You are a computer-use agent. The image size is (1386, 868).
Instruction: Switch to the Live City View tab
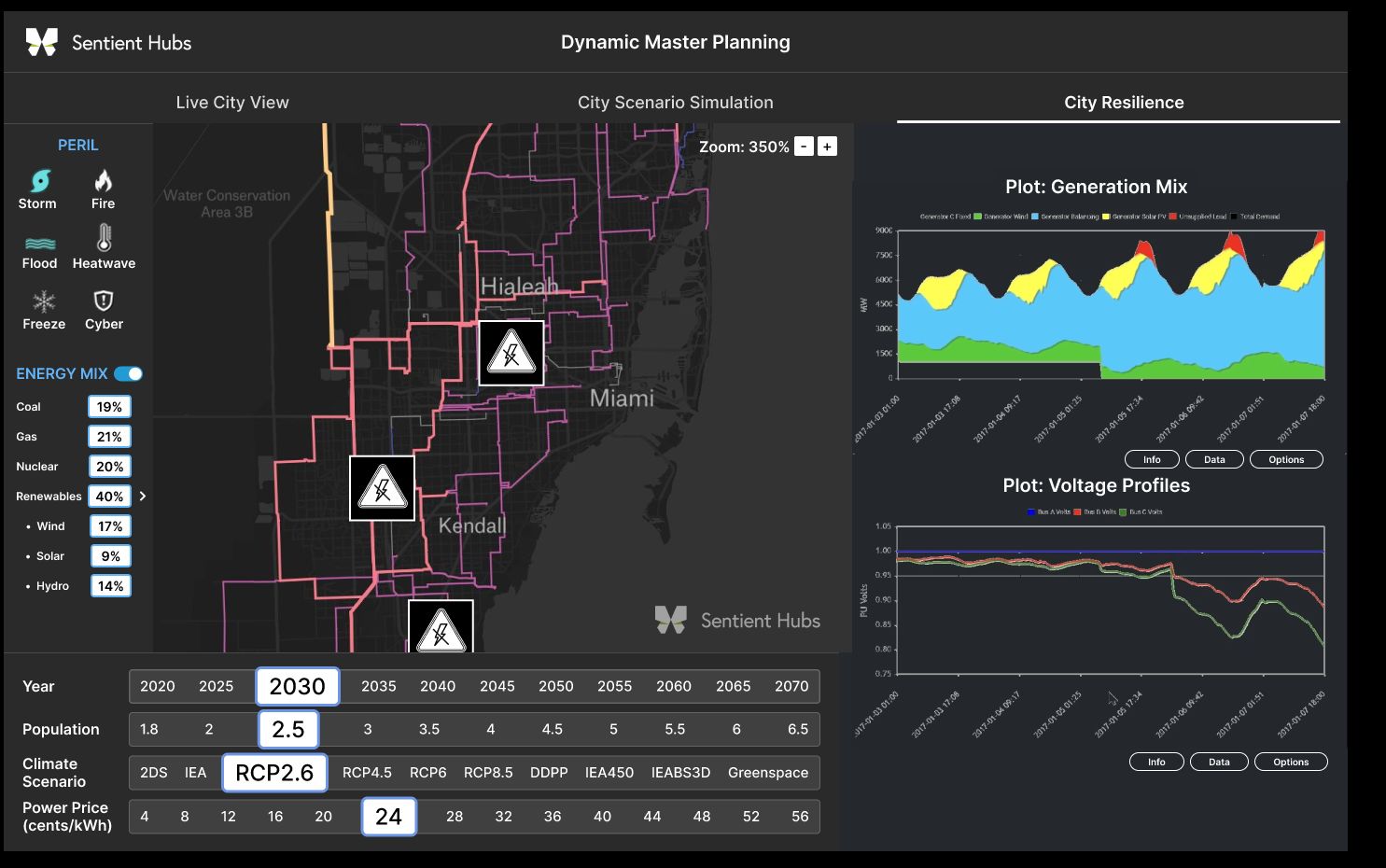[x=232, y=103]
